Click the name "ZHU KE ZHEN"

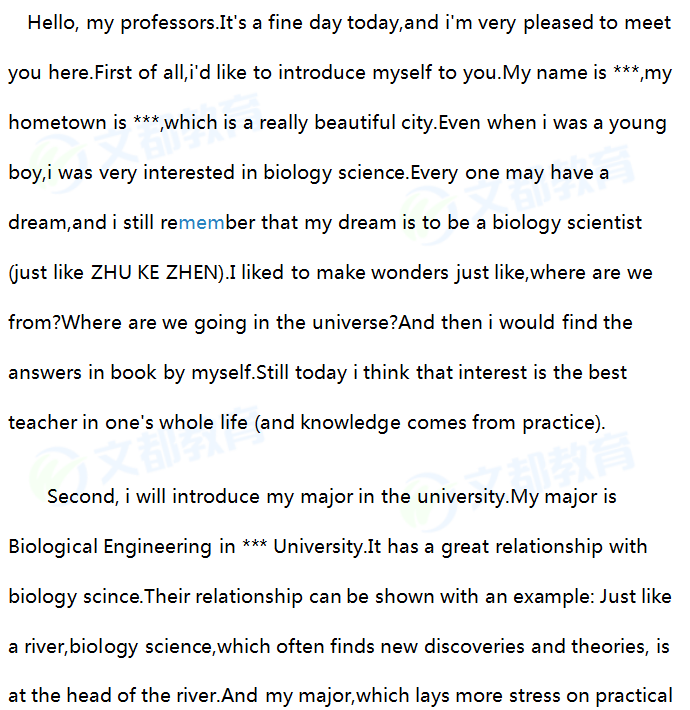(x=155, y=272)
